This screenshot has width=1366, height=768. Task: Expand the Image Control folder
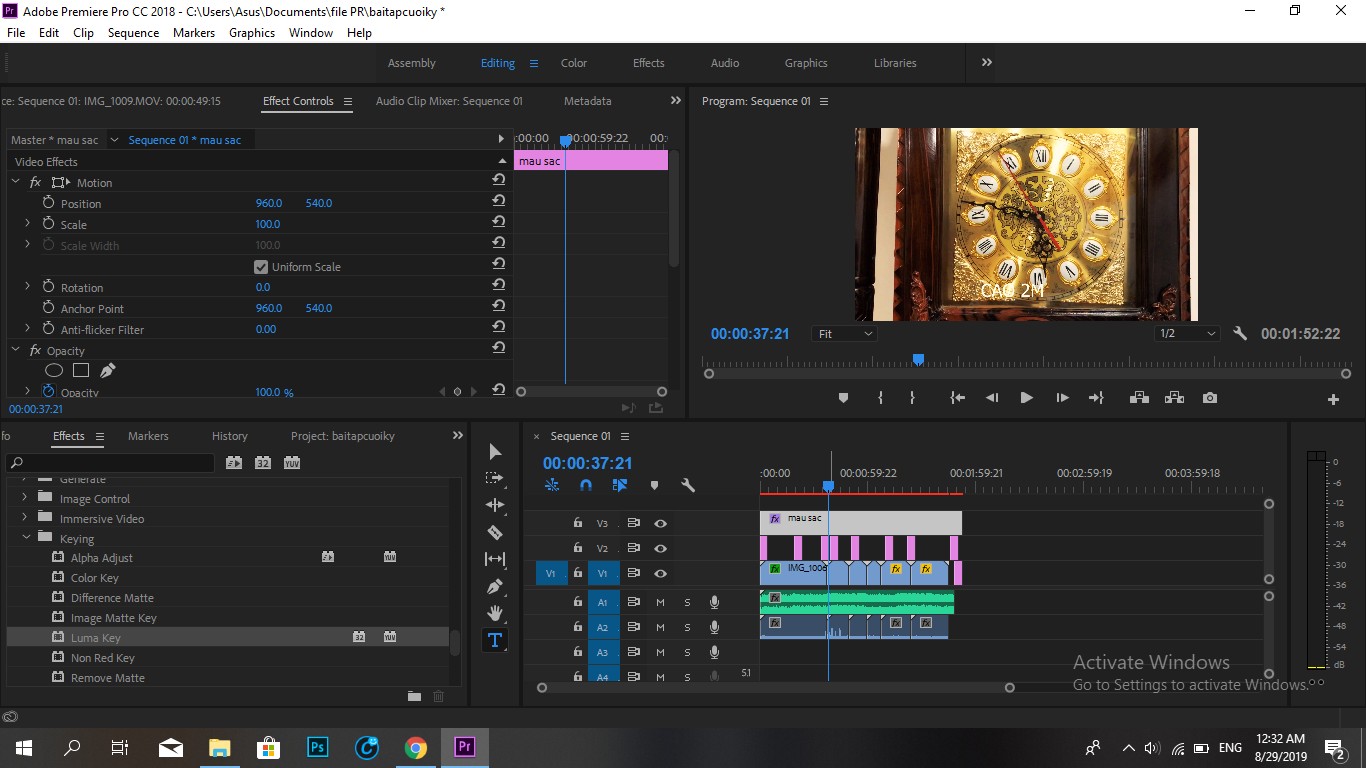pyautogui.click(x=25, y=498)
